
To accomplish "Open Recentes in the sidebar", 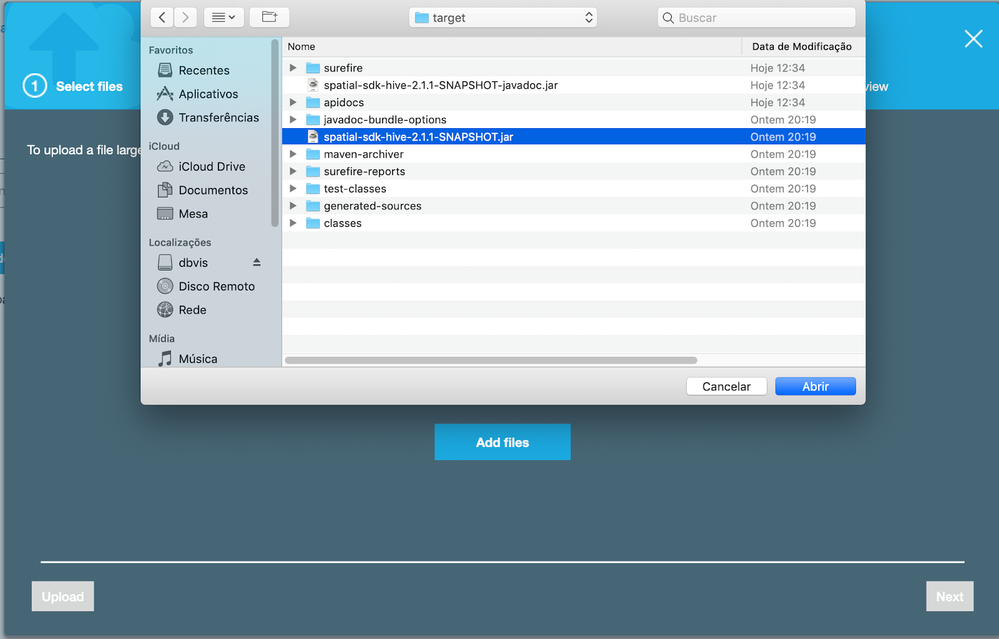I will tap(204, 70).
